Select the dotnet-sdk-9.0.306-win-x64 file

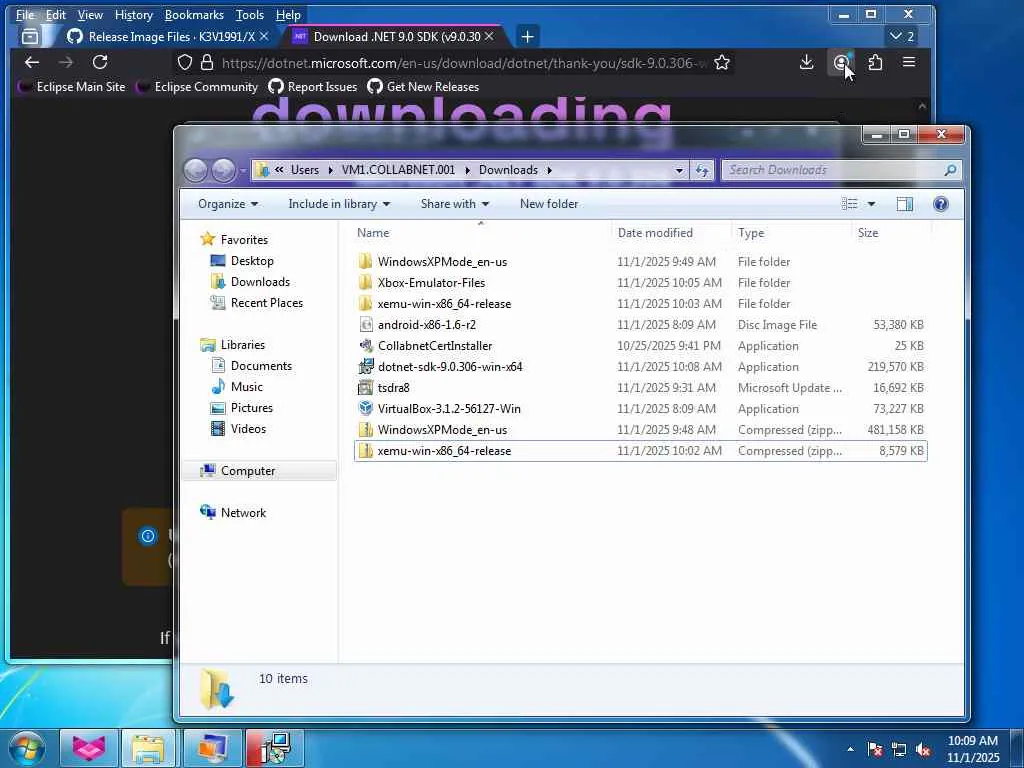coord(640,367)
